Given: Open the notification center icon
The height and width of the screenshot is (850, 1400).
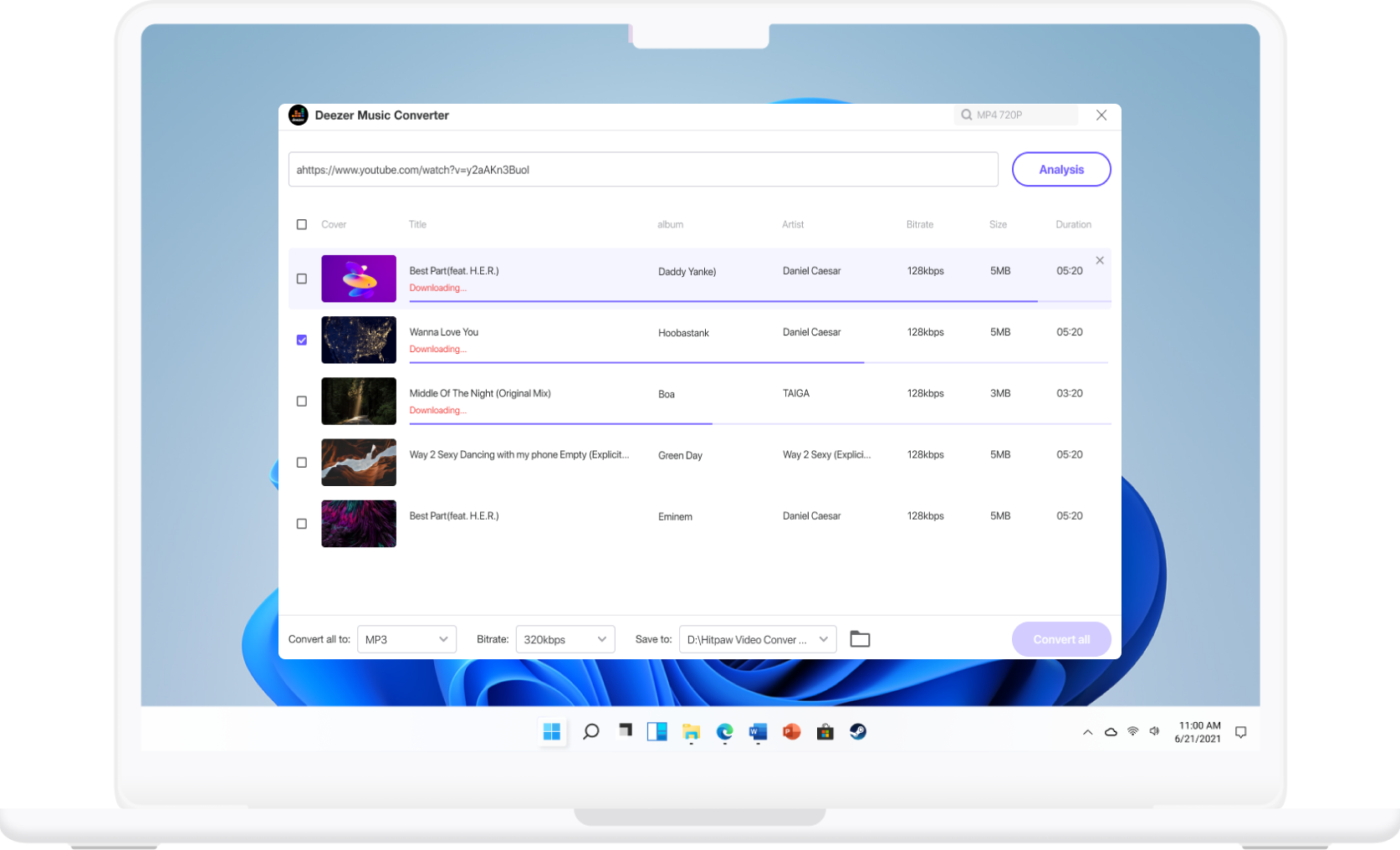Looking at the screenshot, I should click(1241, 732).
